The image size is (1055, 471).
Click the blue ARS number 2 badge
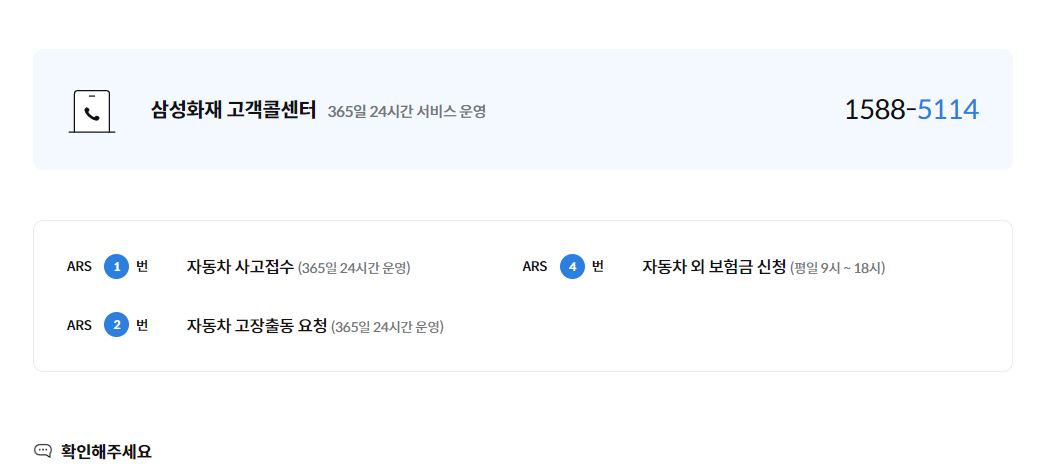[116, 326]
